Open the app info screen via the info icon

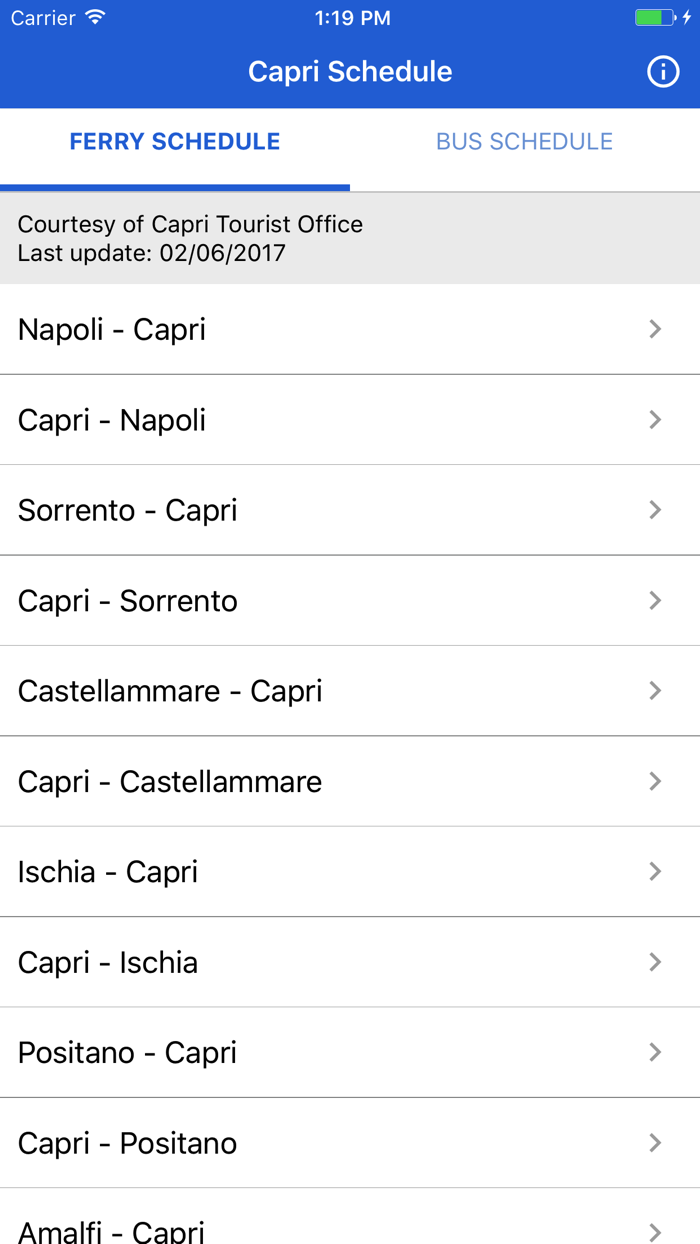663,71
